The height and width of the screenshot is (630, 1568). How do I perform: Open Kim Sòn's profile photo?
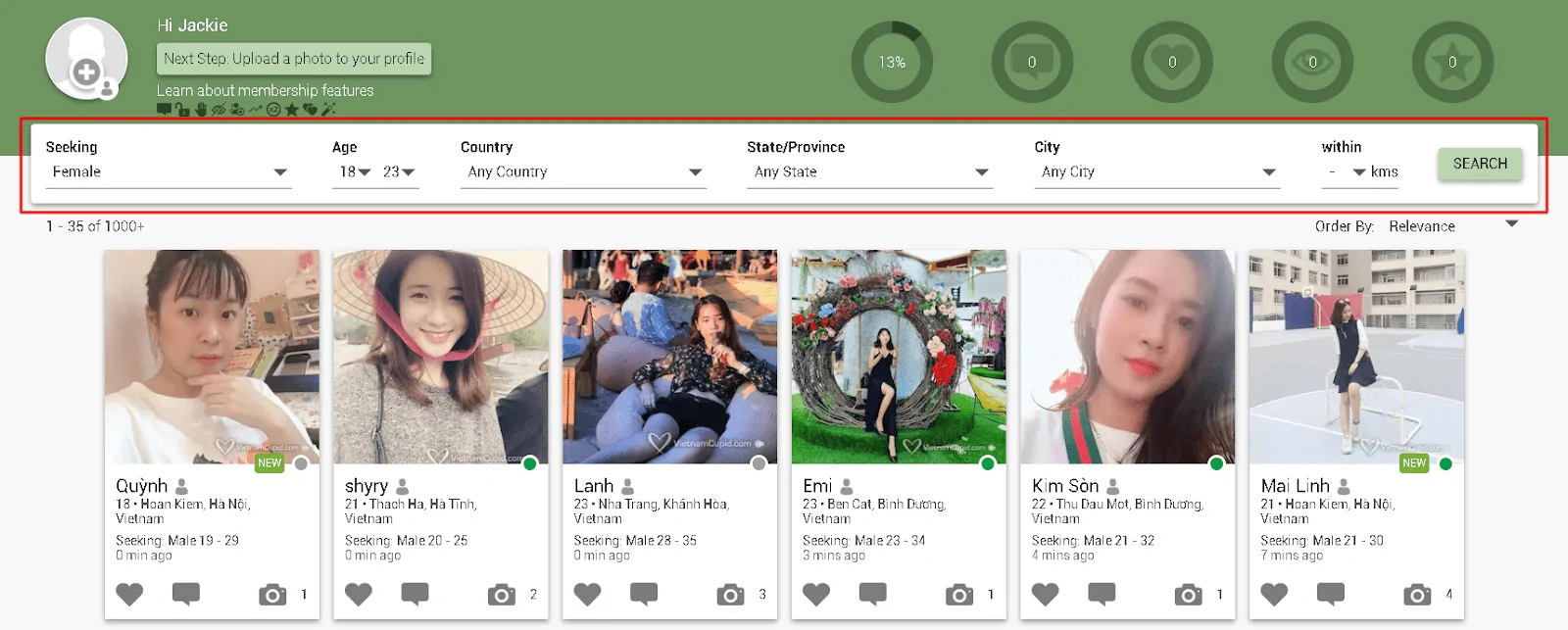click(x=1127, y=357)
